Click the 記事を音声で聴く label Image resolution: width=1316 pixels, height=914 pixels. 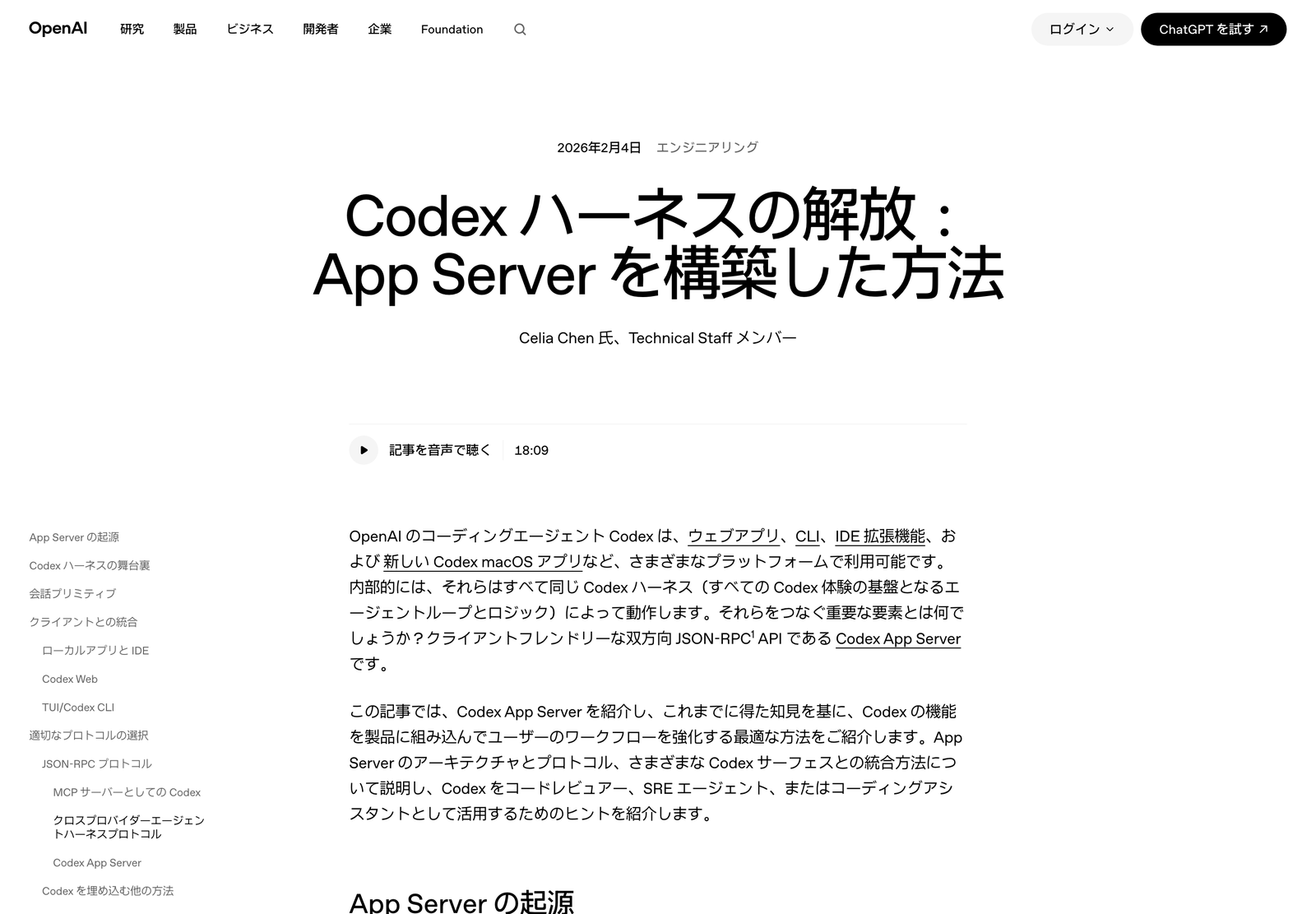pos(440,450)
